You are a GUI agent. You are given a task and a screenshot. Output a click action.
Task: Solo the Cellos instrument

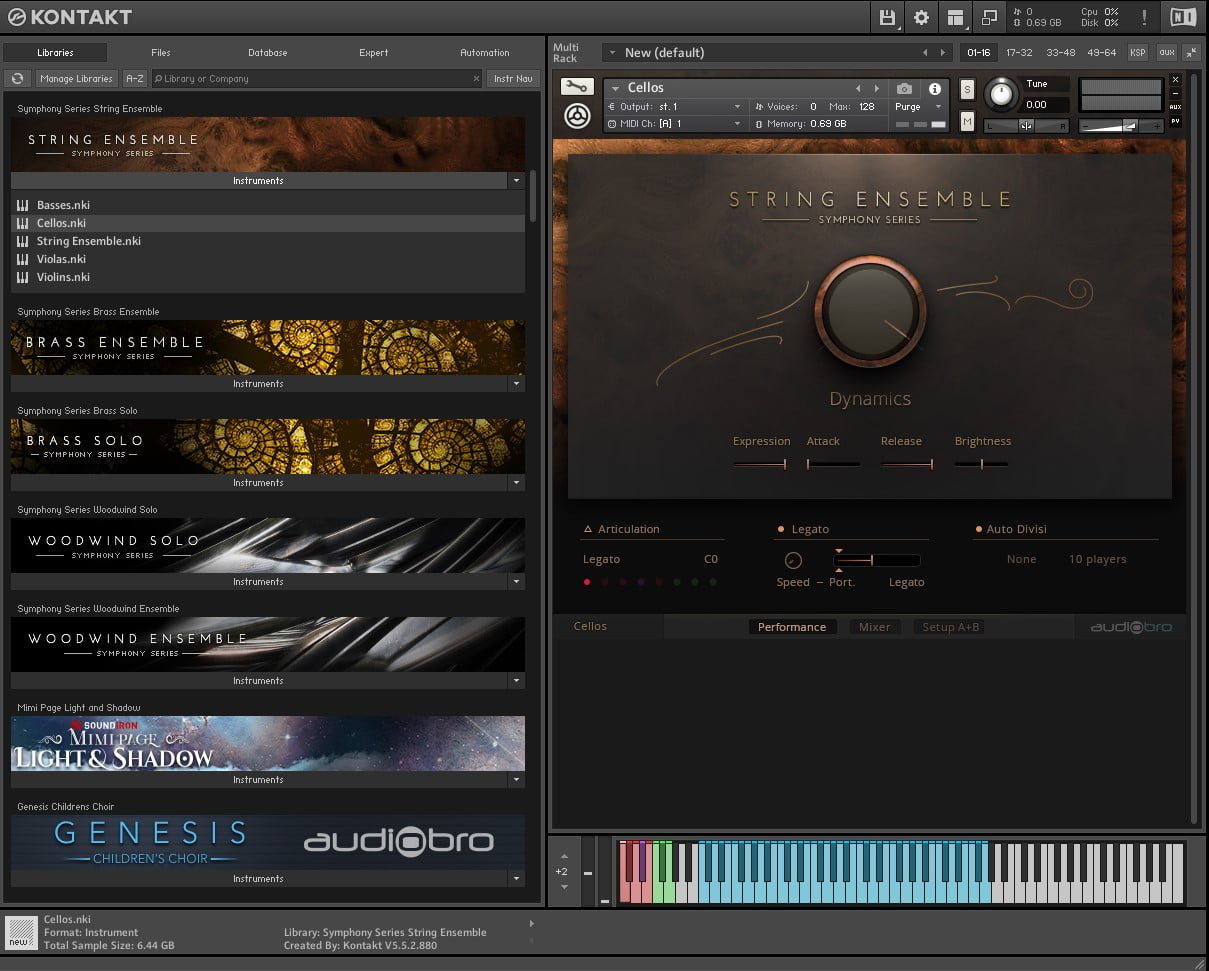(967, 90)
